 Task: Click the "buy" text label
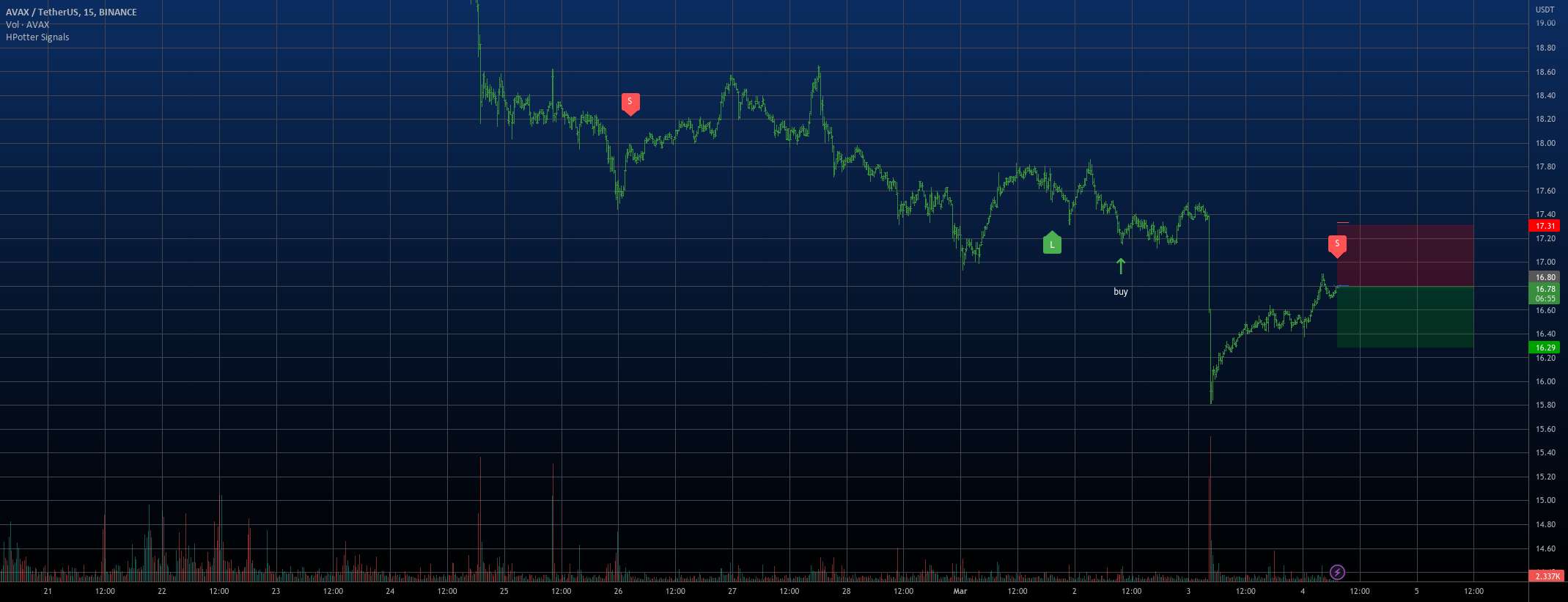(x=1120, y=292)
